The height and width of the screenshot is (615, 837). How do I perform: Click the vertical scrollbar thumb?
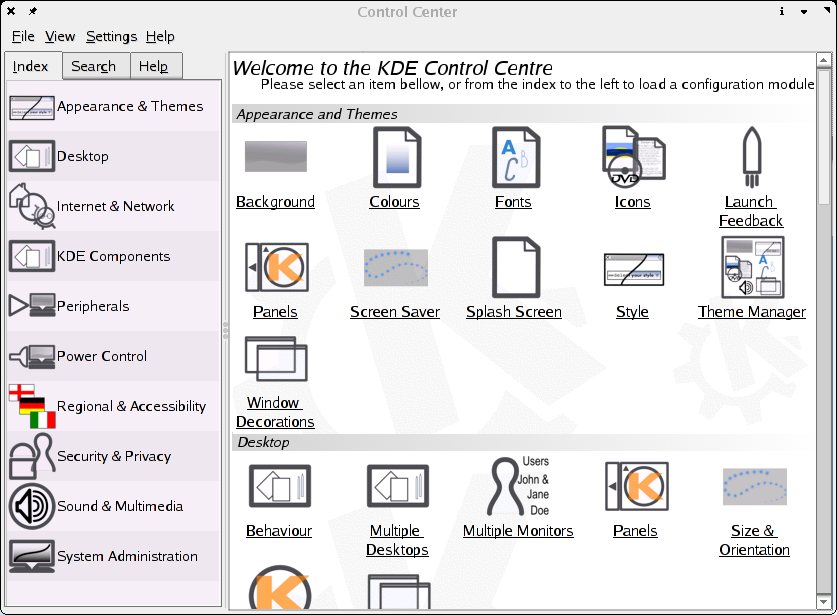[x=824, y=136]
